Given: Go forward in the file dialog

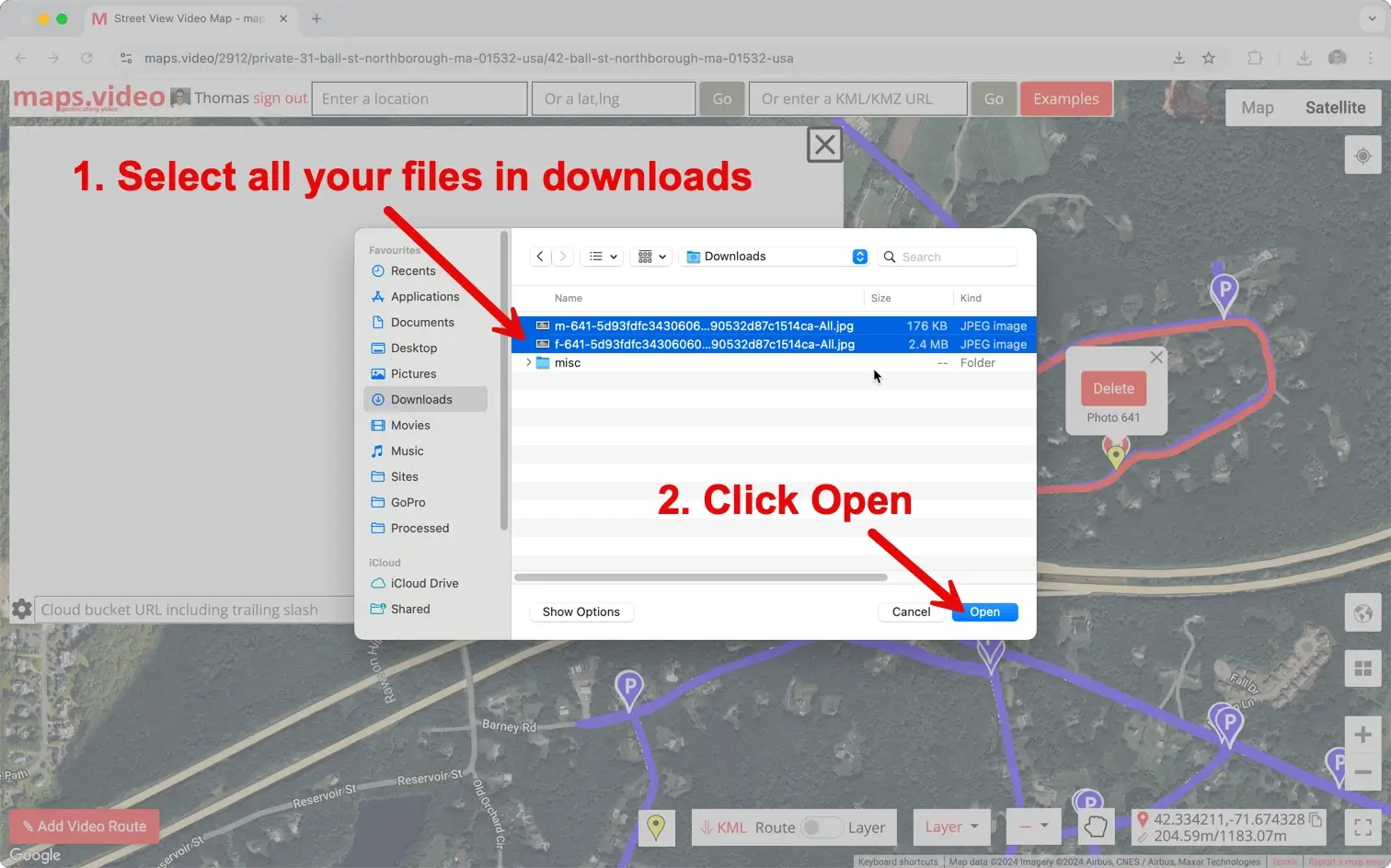Looking at the screenshot, I should tap(562, 257).
